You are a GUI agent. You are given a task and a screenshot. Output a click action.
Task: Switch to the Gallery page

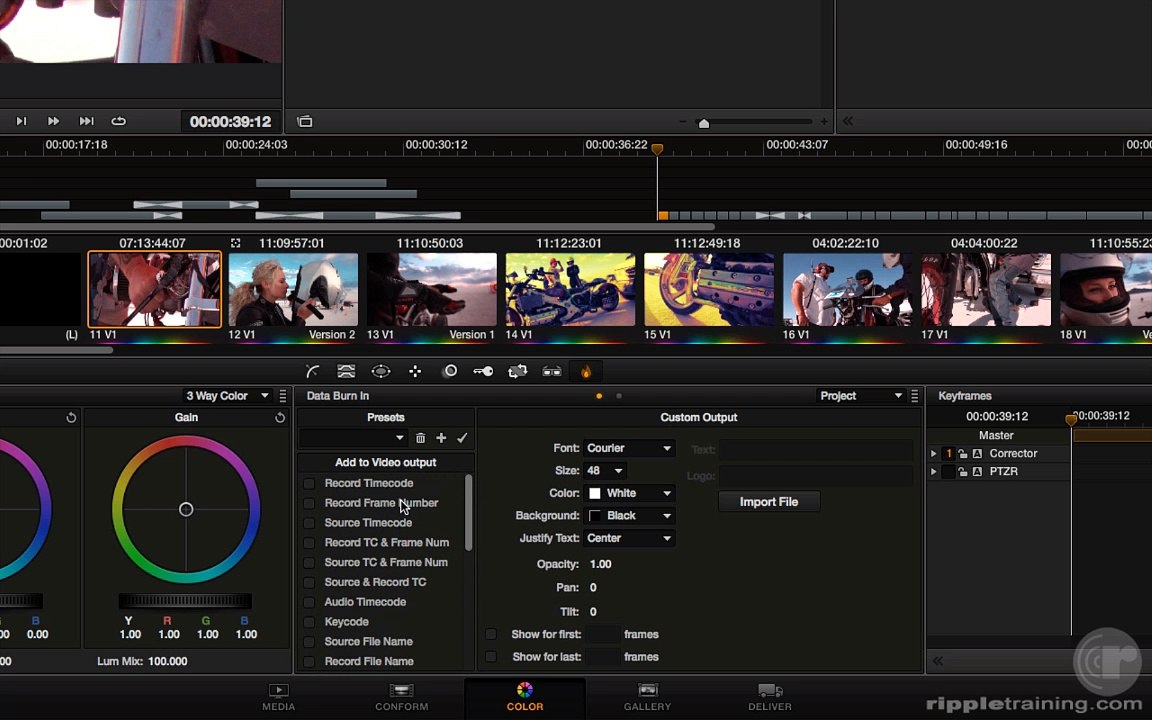tap(647, 697)
